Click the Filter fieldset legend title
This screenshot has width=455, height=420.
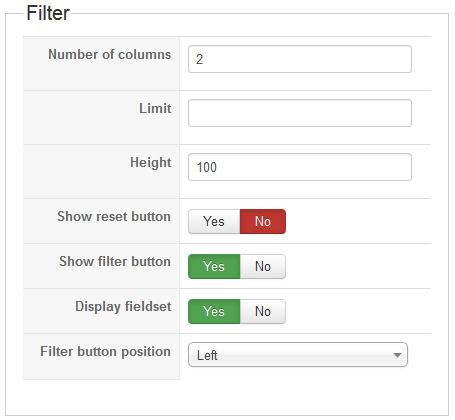pos(48,13)
